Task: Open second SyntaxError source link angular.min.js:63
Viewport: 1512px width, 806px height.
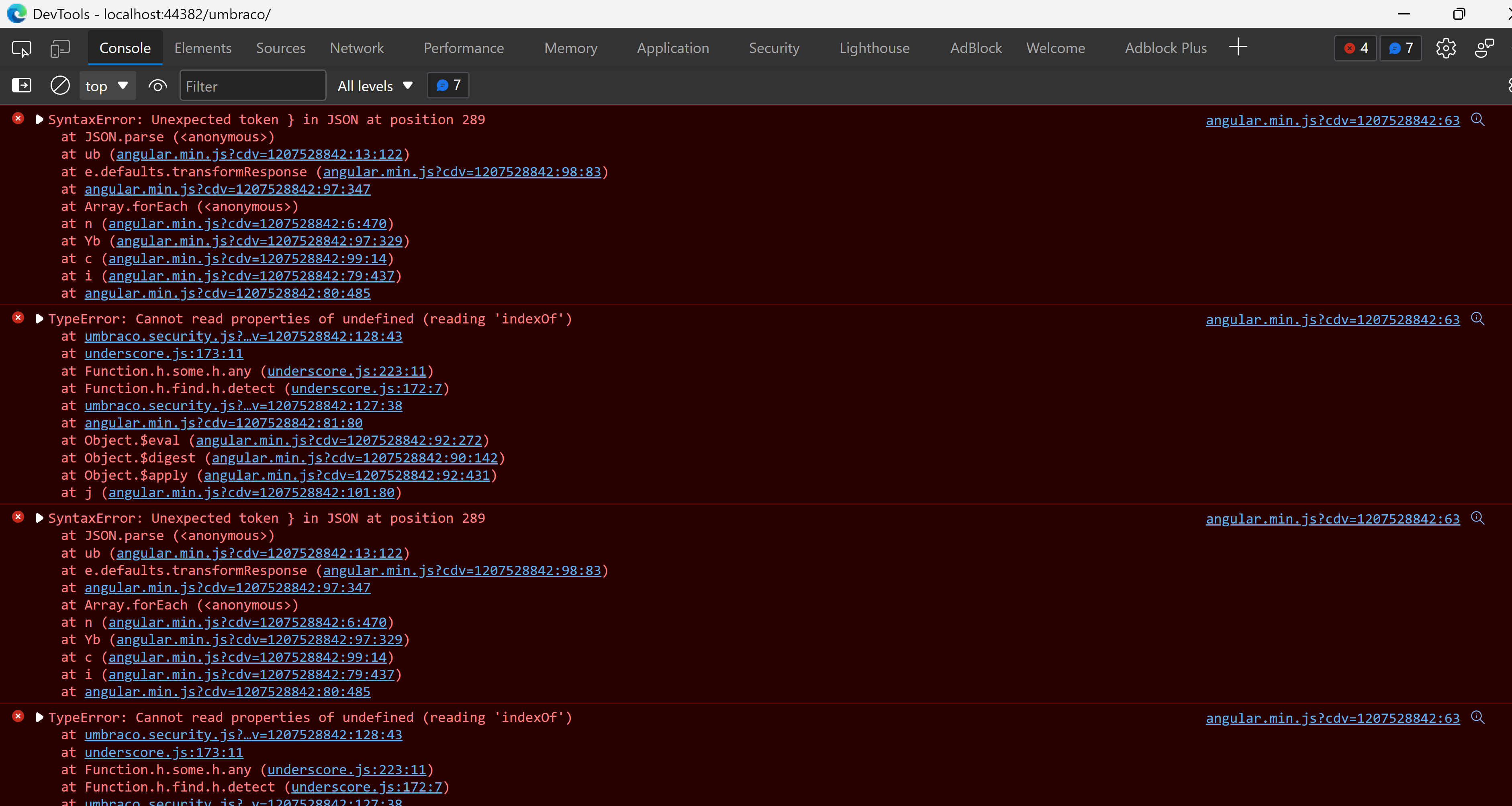Action: 1332,519
